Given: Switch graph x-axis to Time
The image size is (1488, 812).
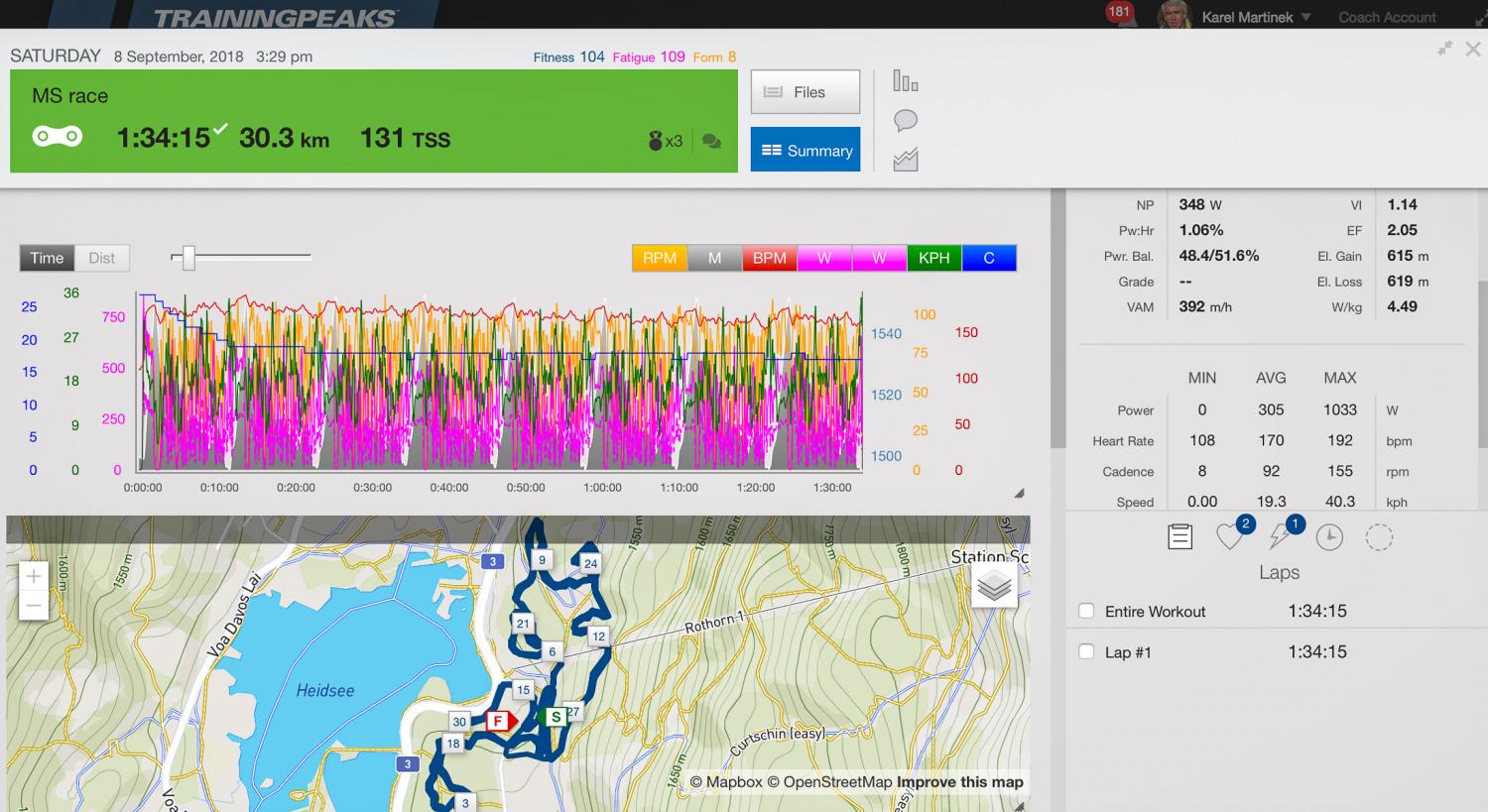Looking at the screenshot, I should click(47, 258).
